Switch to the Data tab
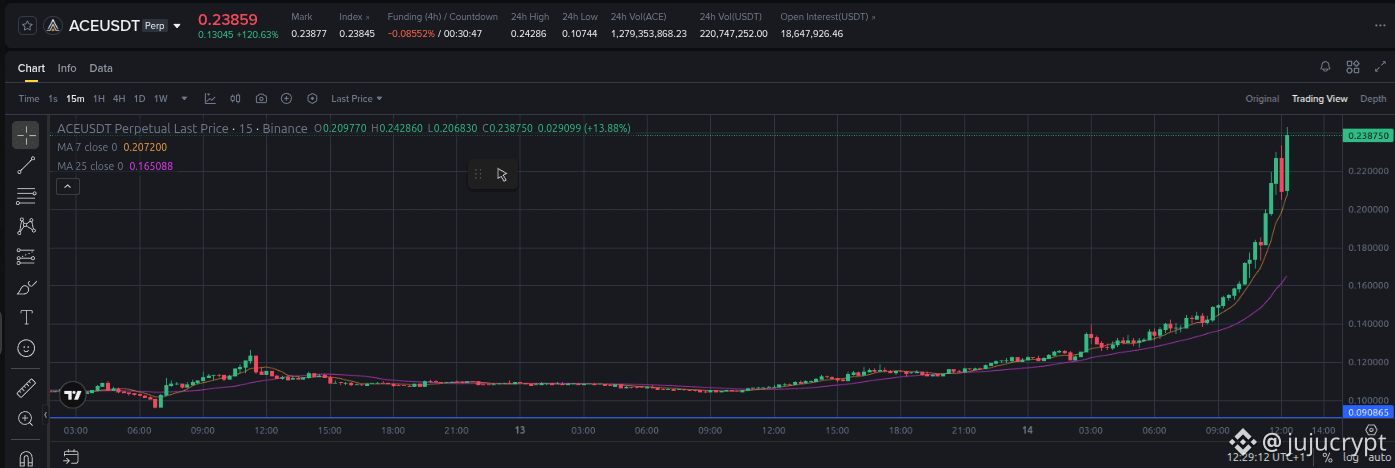The image size is (1395, 468). pyautogui.click(x=101, y=68)
